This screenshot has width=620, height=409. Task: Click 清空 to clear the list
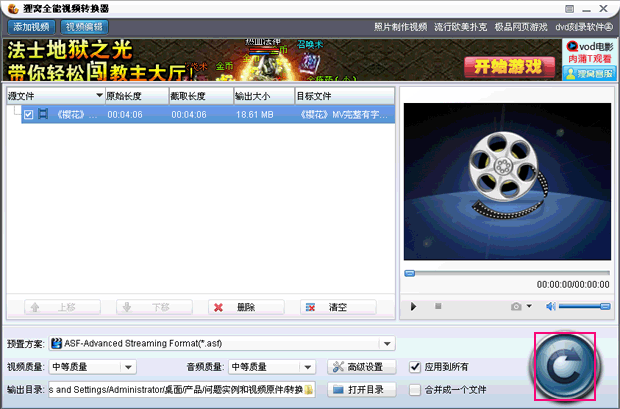pos(338,307)
